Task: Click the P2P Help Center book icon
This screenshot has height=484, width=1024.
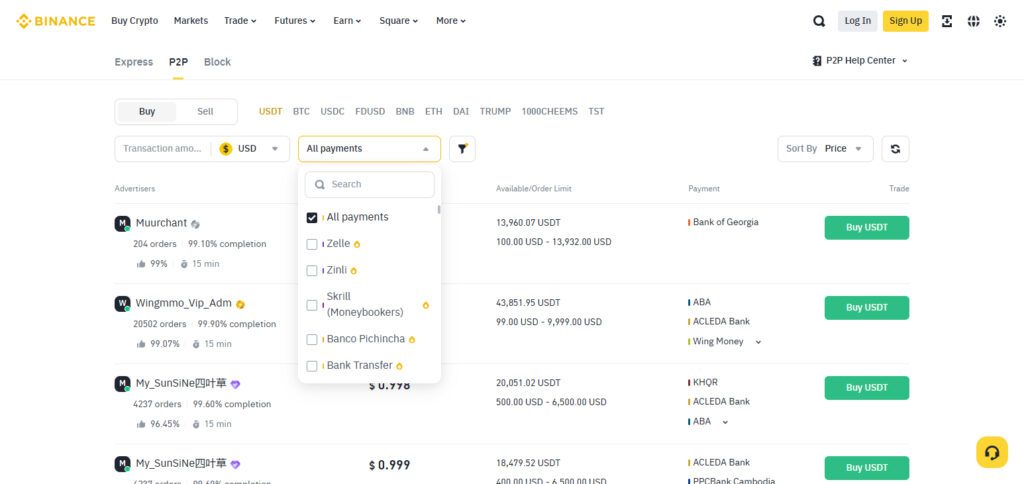Action: click(817, 61)
